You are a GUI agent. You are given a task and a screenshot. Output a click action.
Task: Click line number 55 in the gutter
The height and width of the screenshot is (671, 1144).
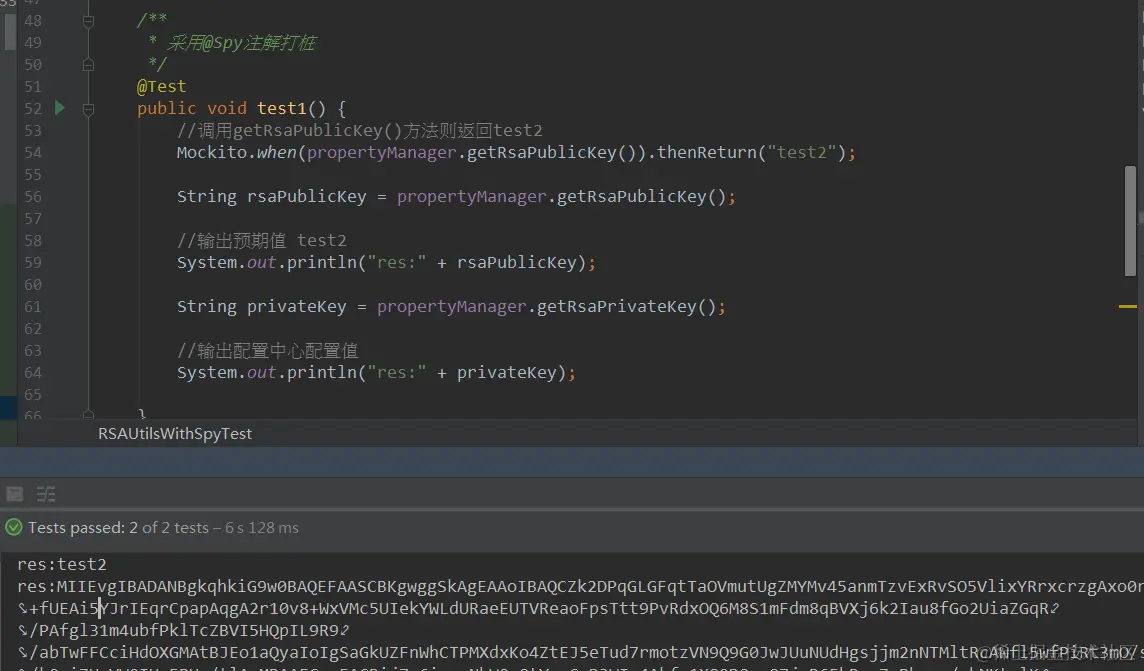click(33, 174)
